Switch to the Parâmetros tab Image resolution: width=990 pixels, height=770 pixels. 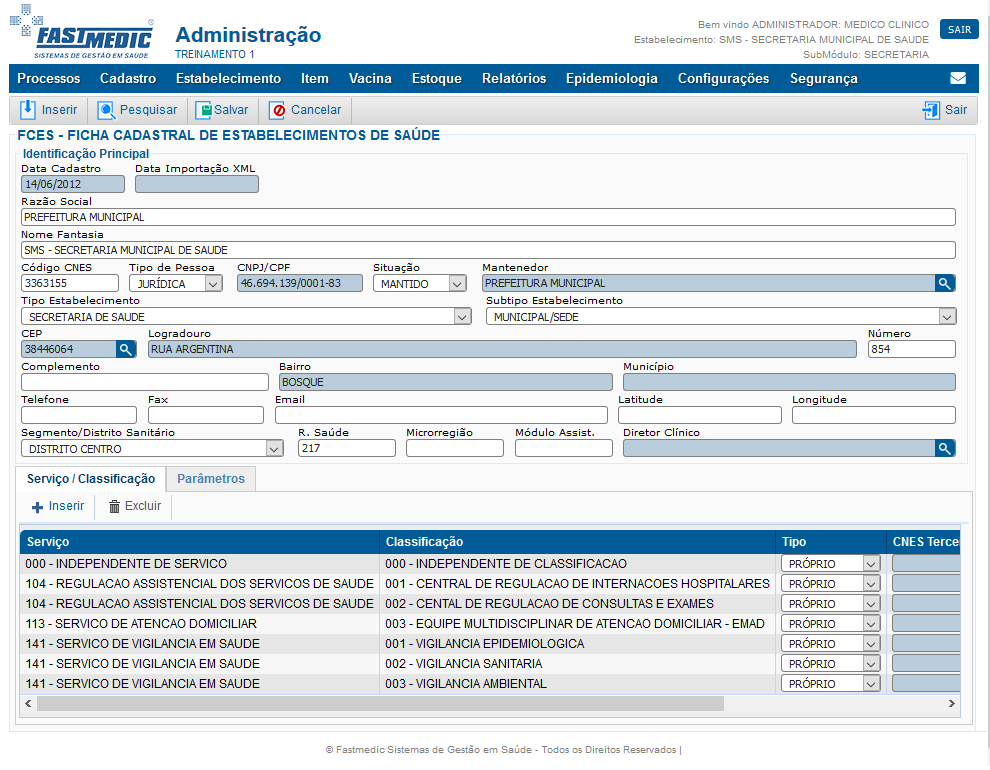(211, 478)
